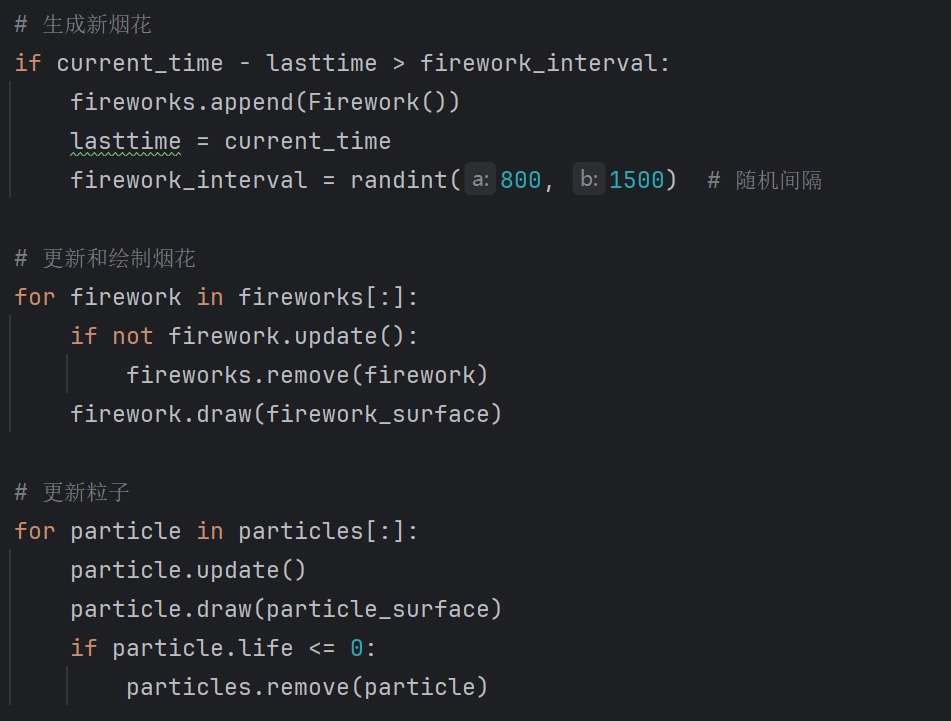Click the "b:" parameter hint in randint
This screenshot has width=951, height=721.
pyautogui.click(x=589, y=181)
